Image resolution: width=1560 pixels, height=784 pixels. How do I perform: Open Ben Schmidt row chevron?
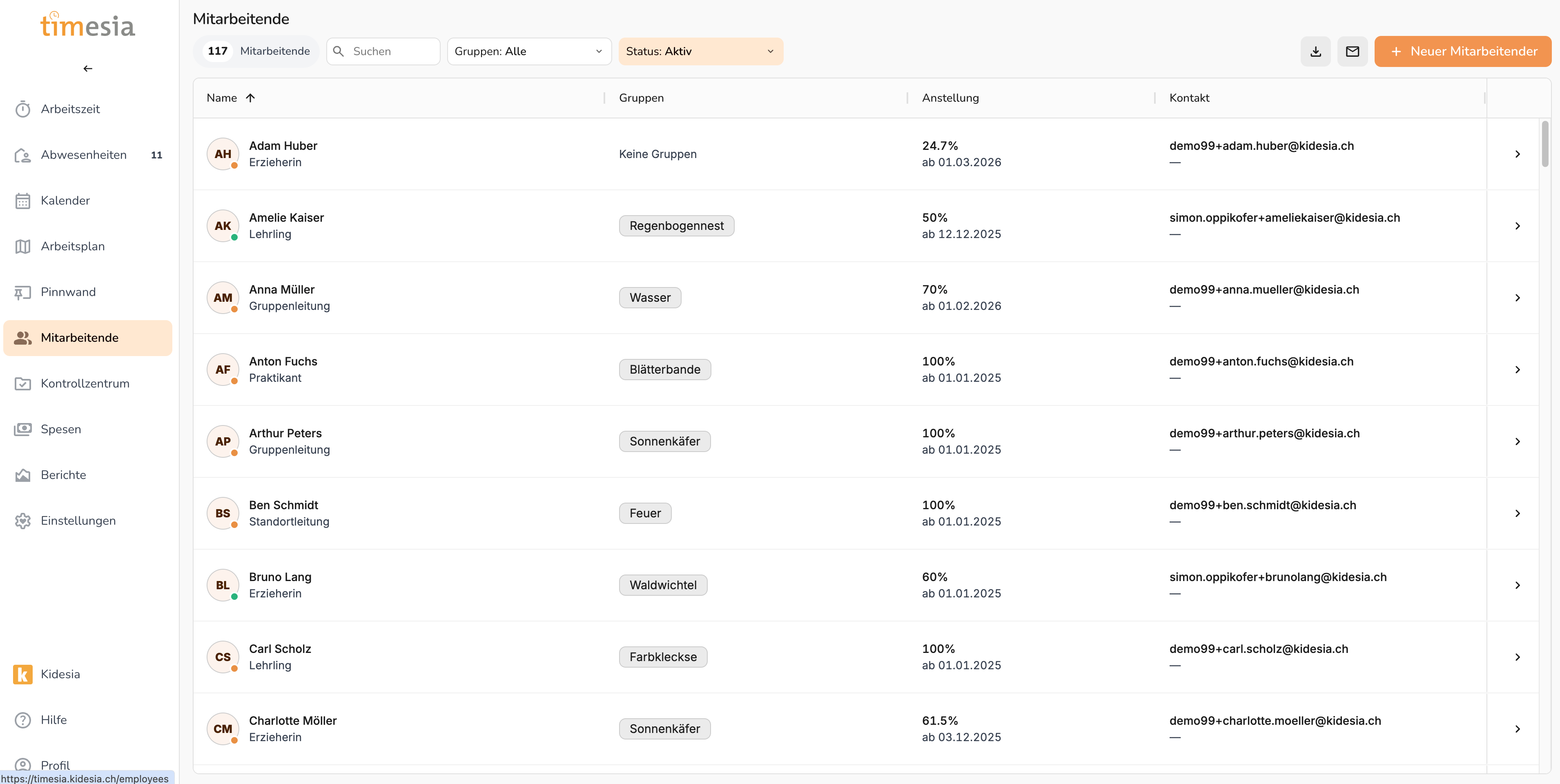pyautogui.click(x=1517, y=513)
